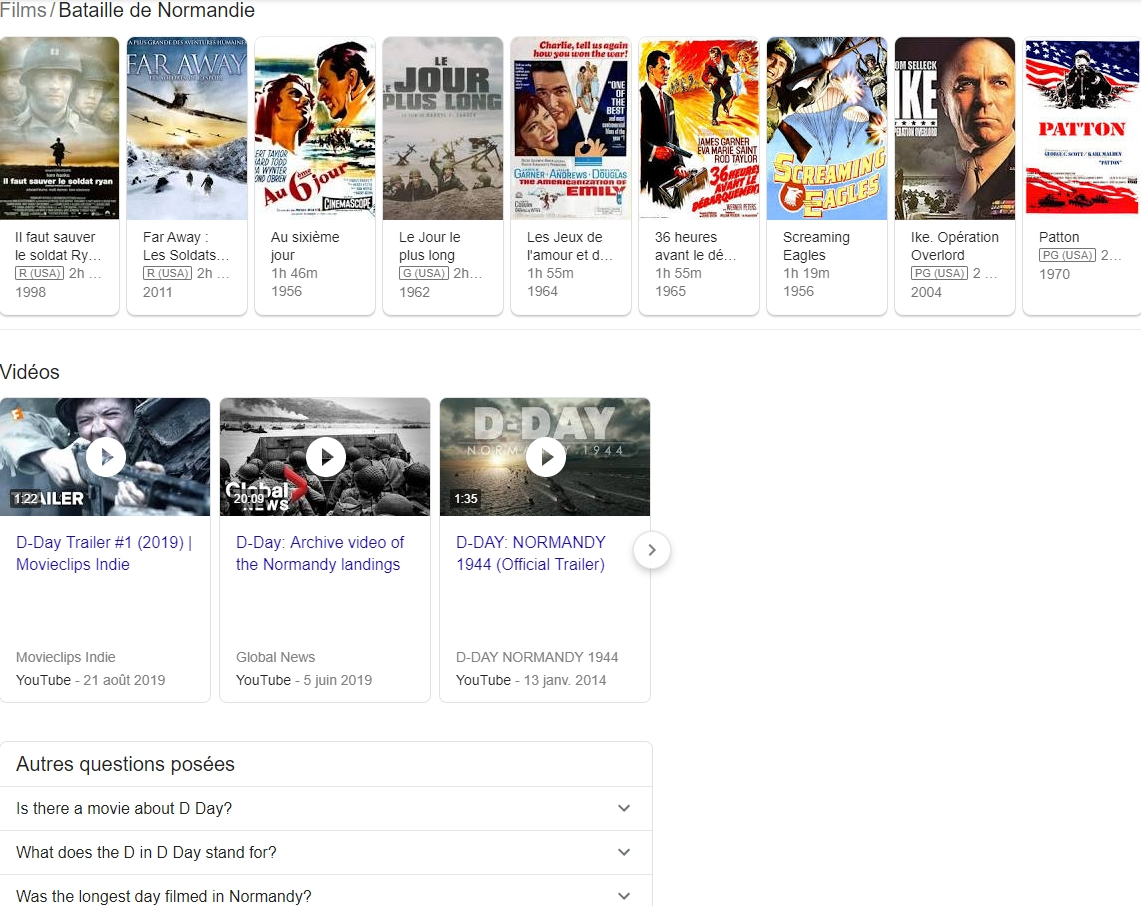Click the year 2004 under Ike
1141x906 pixels.
926,292
